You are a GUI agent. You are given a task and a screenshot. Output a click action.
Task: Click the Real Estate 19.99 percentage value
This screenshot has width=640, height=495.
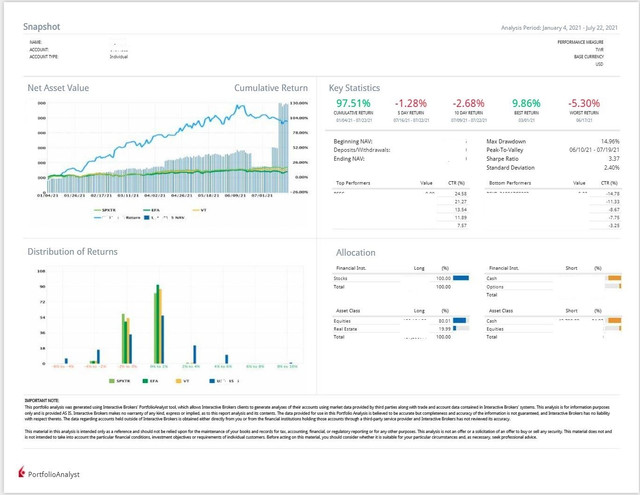444,329
